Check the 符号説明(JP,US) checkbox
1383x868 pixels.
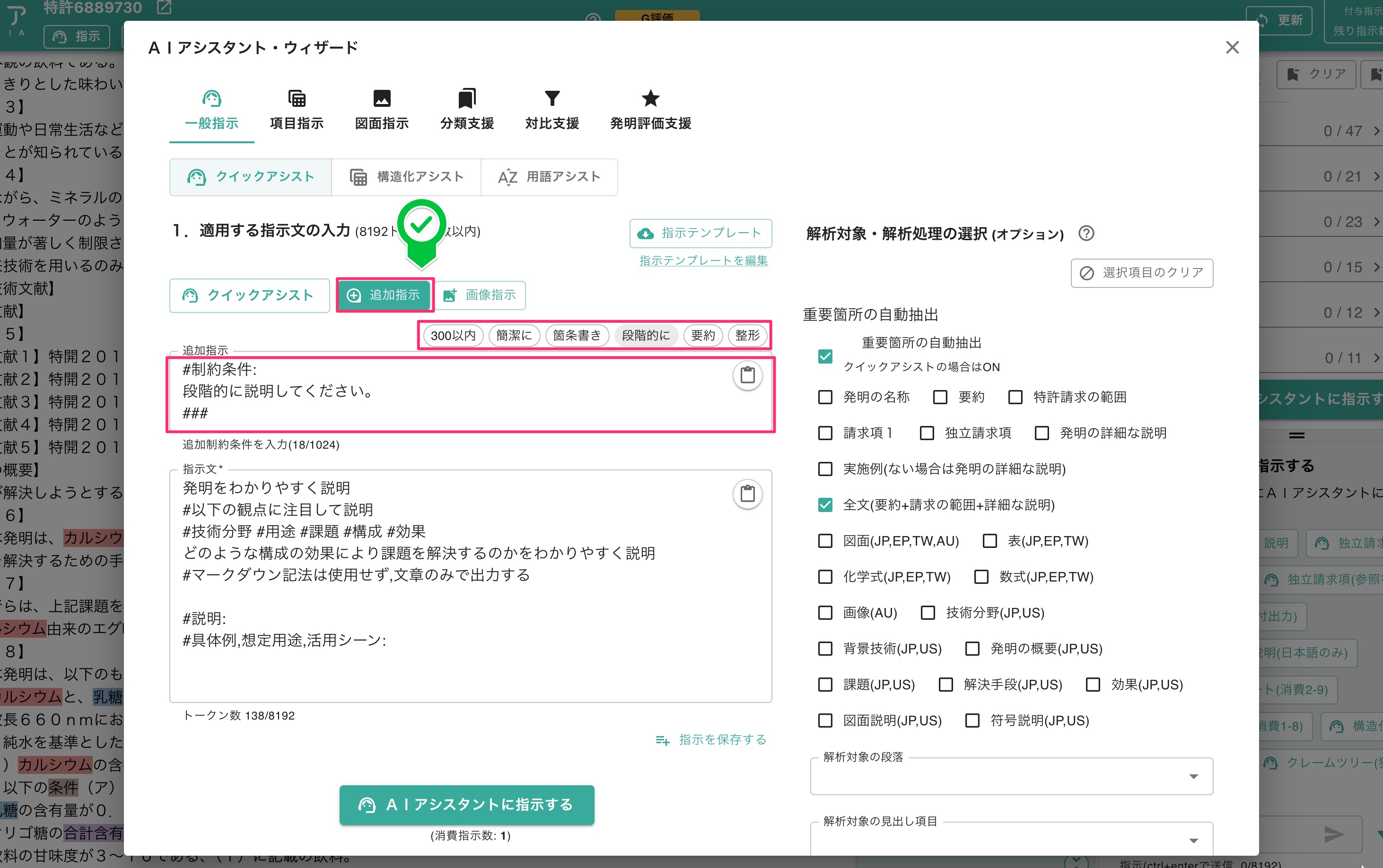tap(972, 720)
